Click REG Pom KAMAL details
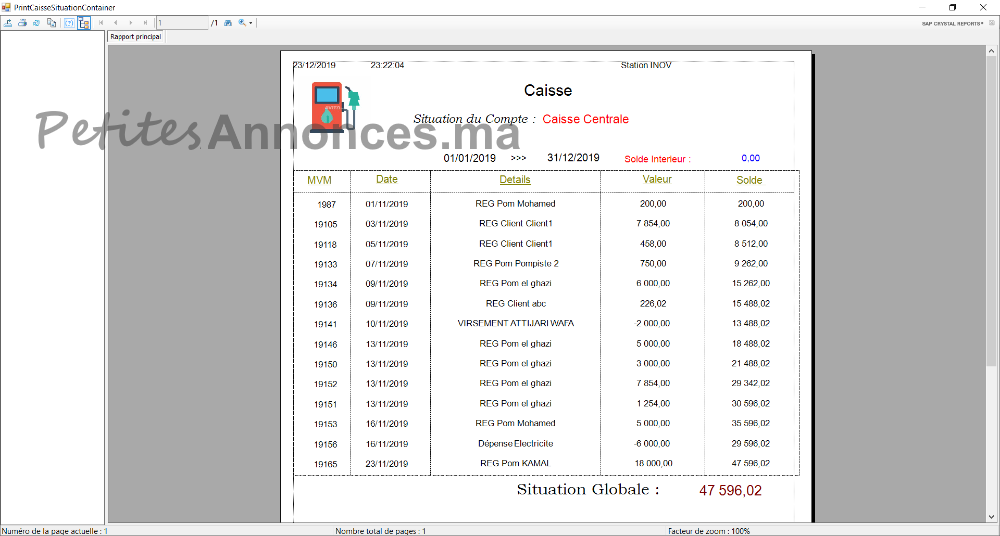 (516, 463)
